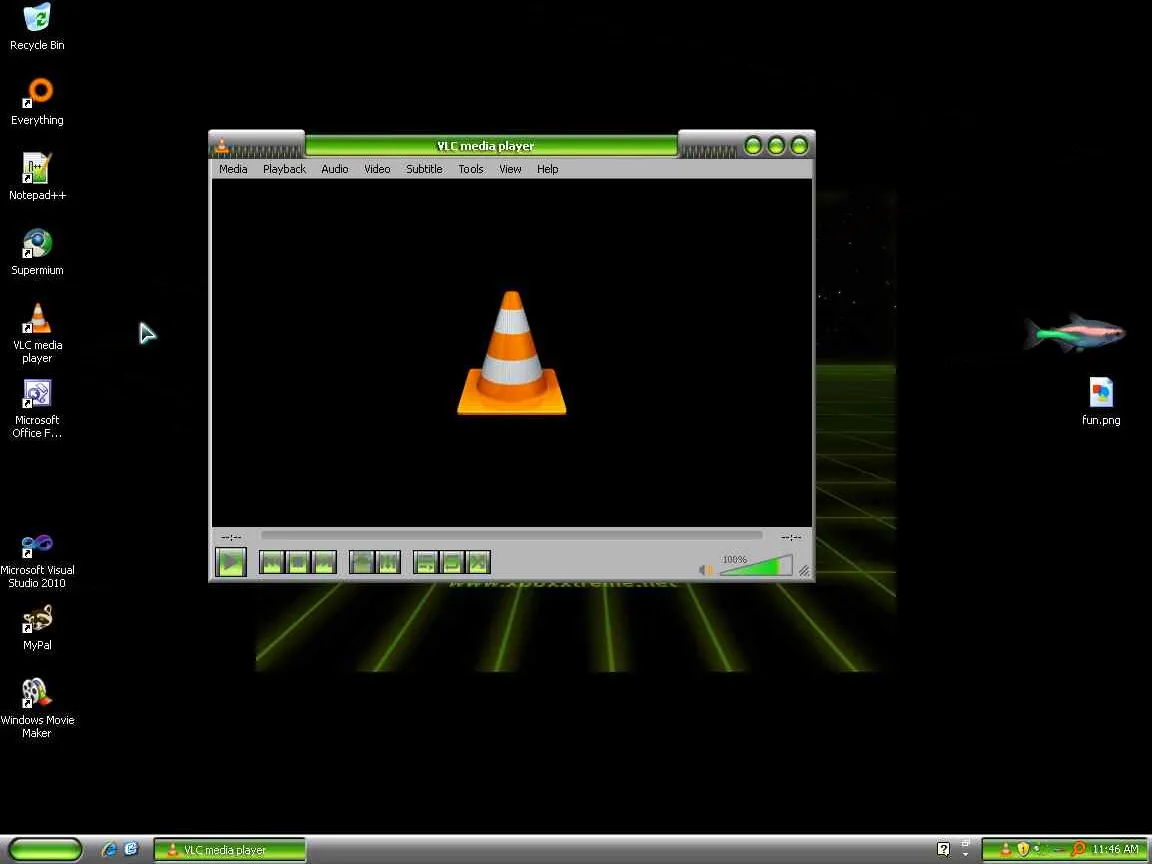This screenshot has width=1152, height=864.
Task: Toggle loop mode button
Action: pos(452,563)
